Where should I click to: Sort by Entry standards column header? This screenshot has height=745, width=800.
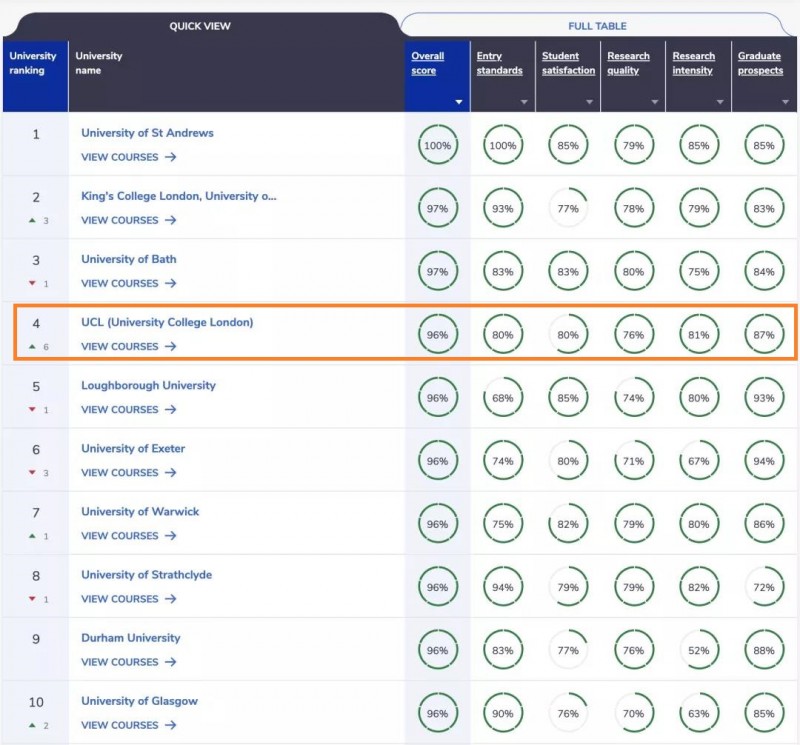point(499,63)
